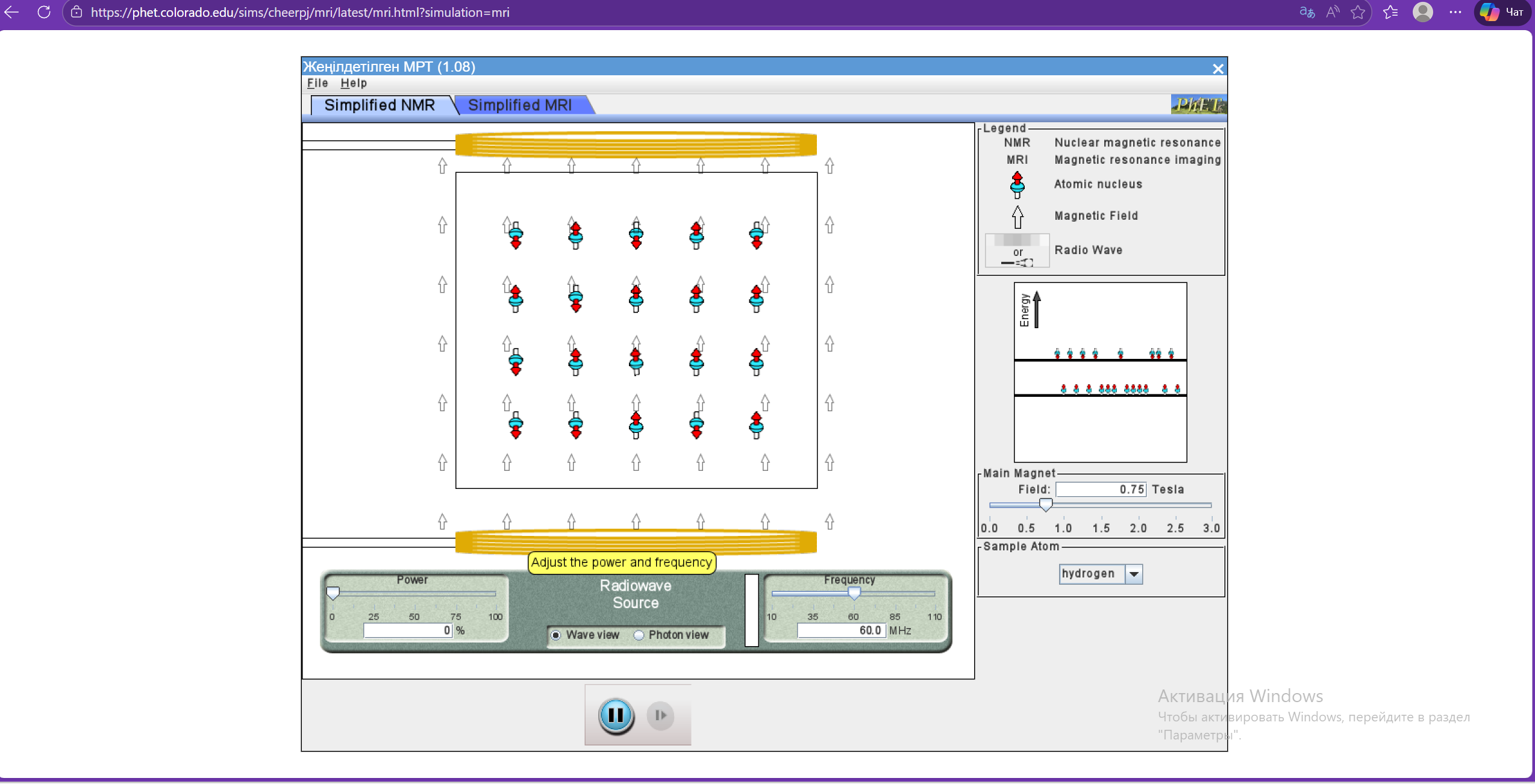Refresh the browser page
1535x784 pixels.
click(x=44, y=12)
